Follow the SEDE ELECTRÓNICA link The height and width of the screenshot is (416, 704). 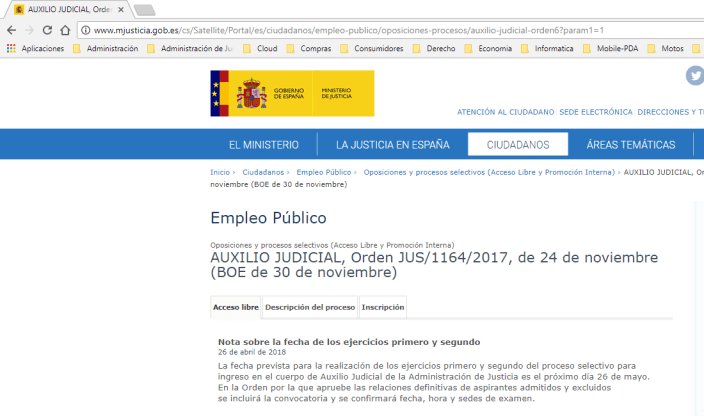point(595,112)
